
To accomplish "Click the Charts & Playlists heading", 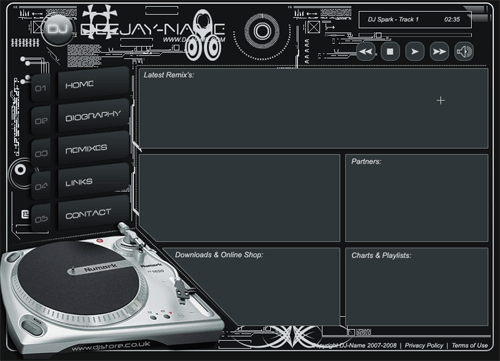I will pos(381,256).
